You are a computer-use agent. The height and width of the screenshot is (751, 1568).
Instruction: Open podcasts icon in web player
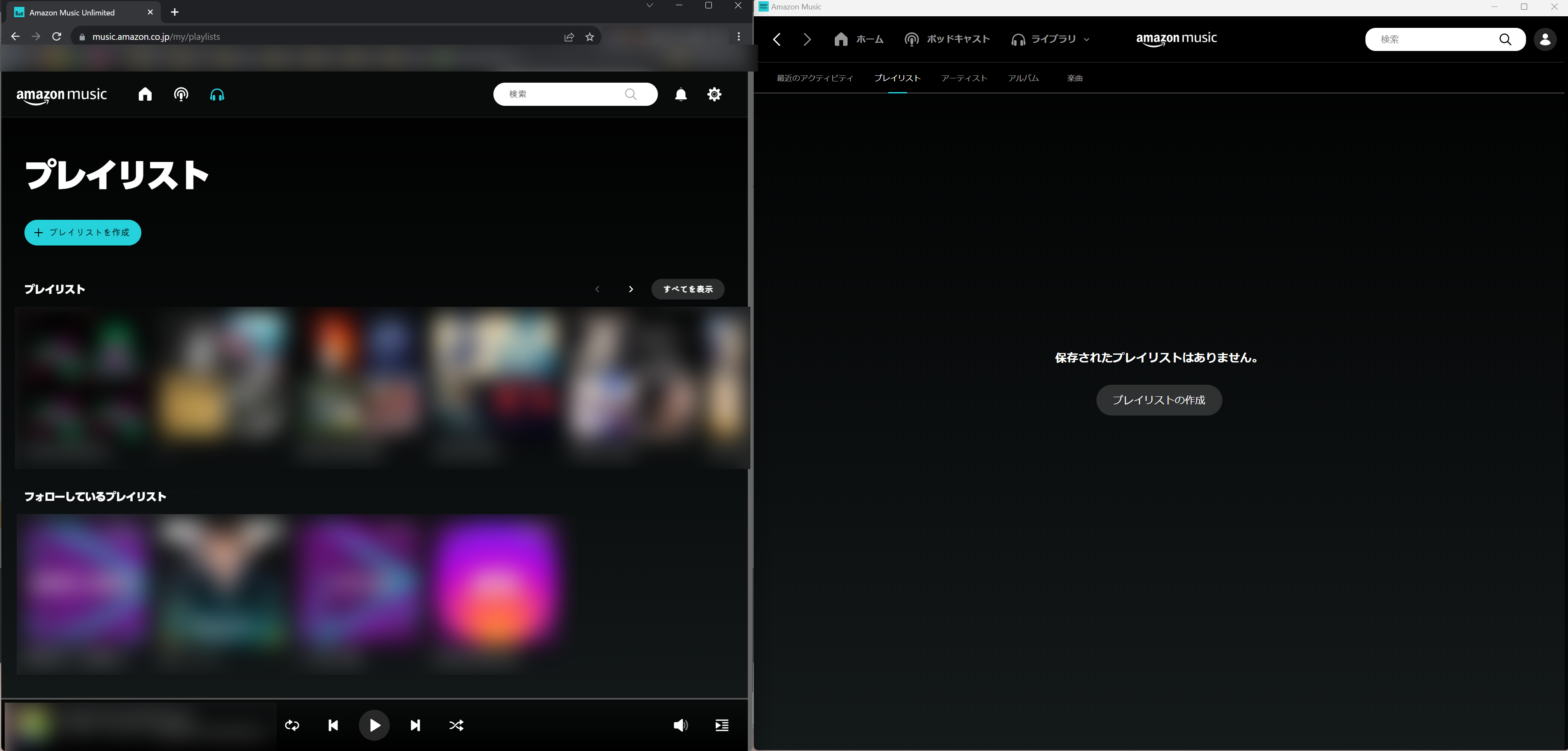point(181,94)
